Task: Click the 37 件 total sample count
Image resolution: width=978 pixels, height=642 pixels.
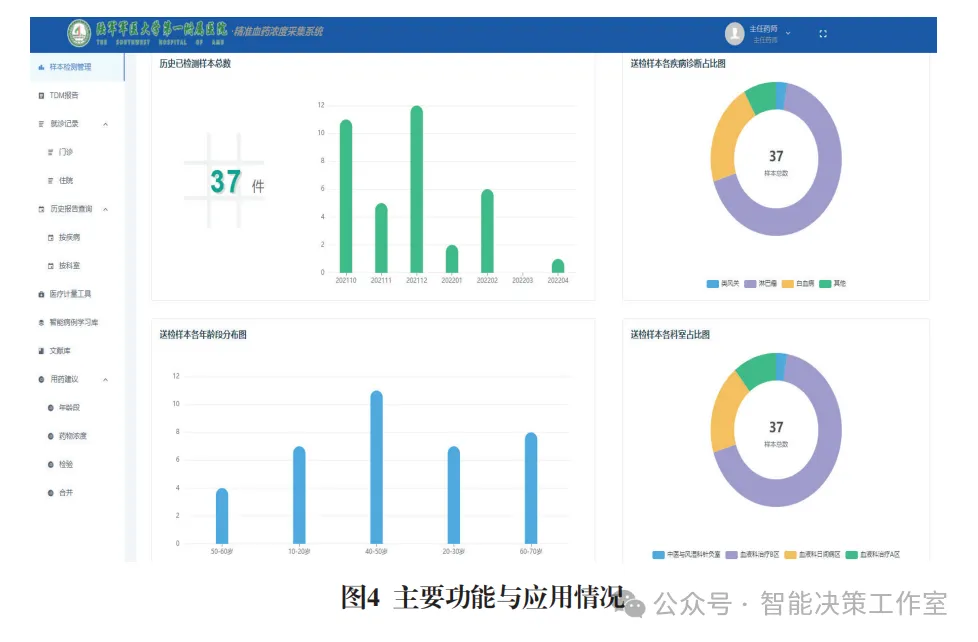Action: (x=237, y=182)
